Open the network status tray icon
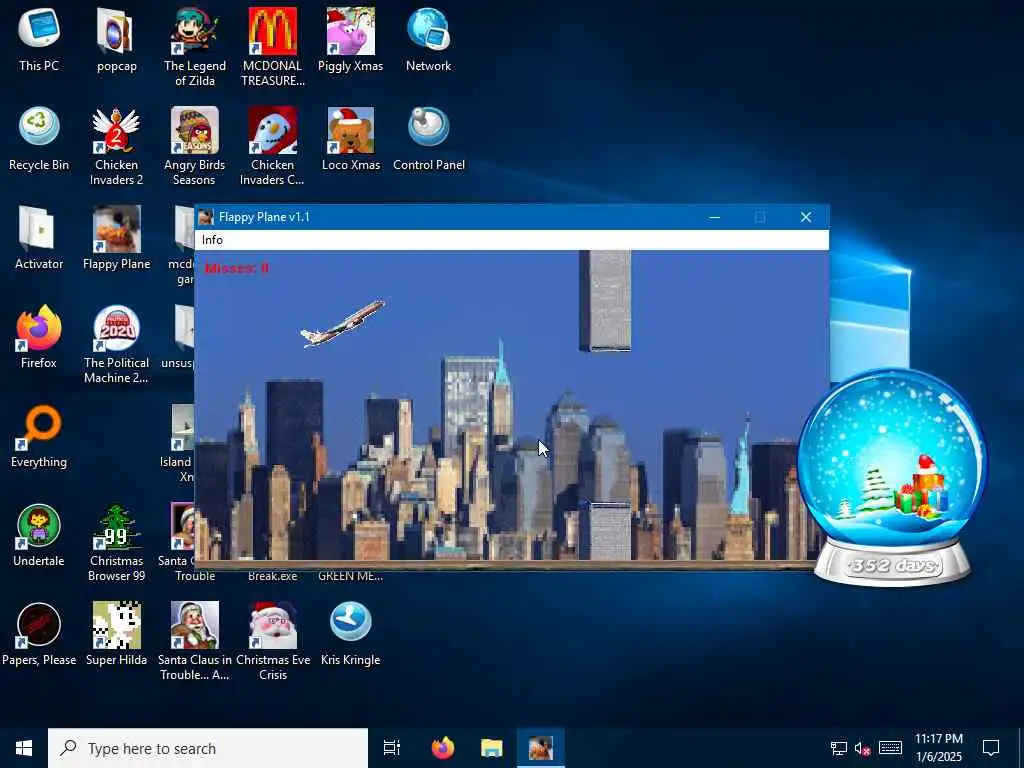1024x768 pixels. (839, 748)
